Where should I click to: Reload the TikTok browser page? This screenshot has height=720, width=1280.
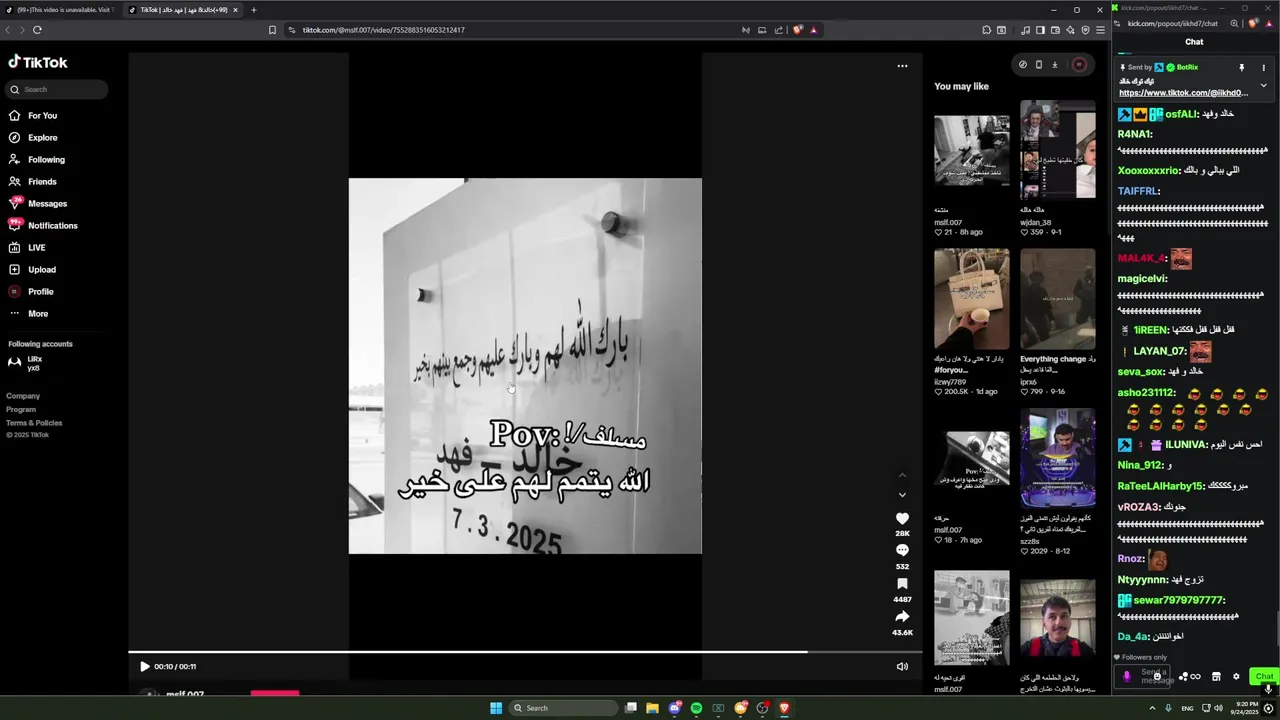click(x=37, y=30)
